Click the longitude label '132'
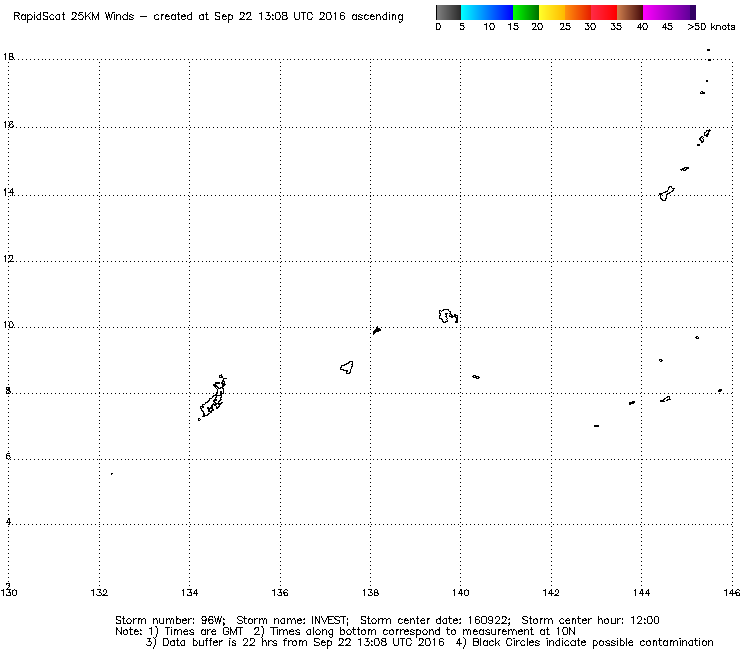The height and width of the screenshot is (650, 740). point(99,592)
